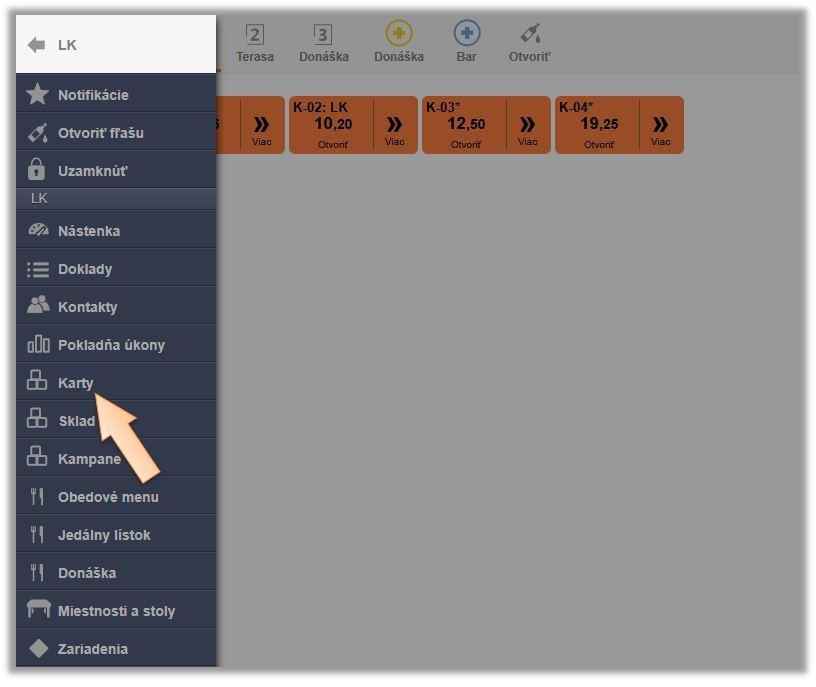Open Notifikácie star icon

[38, 95]
